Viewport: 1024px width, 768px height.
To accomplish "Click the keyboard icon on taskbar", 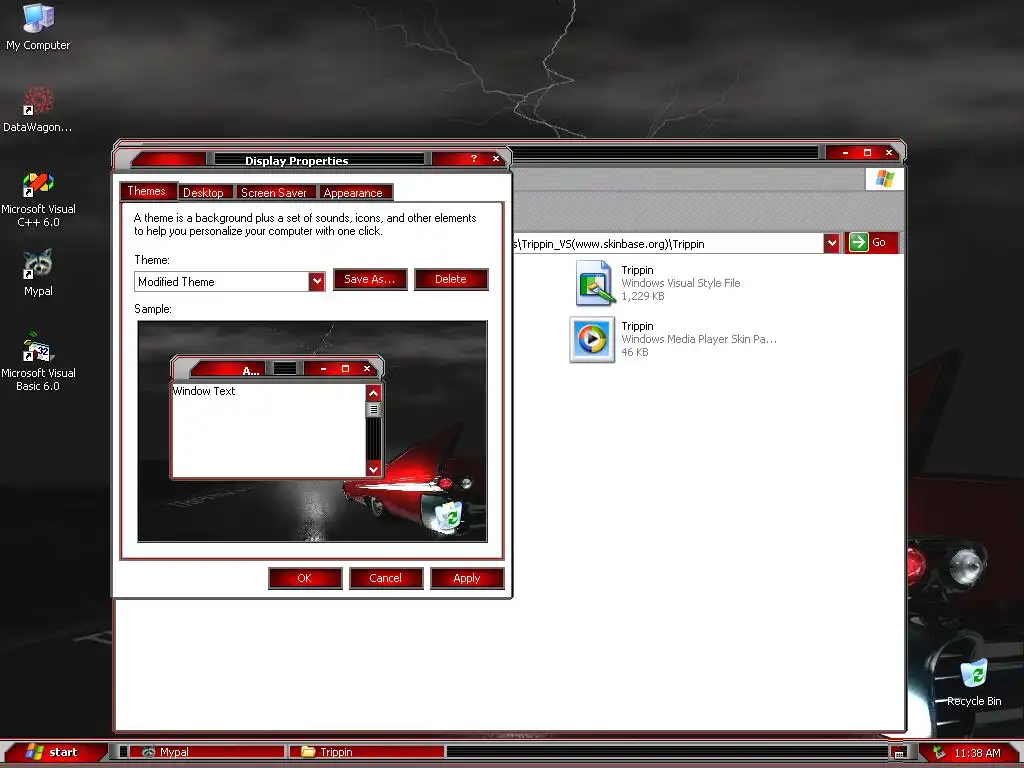I will (899, 754).
